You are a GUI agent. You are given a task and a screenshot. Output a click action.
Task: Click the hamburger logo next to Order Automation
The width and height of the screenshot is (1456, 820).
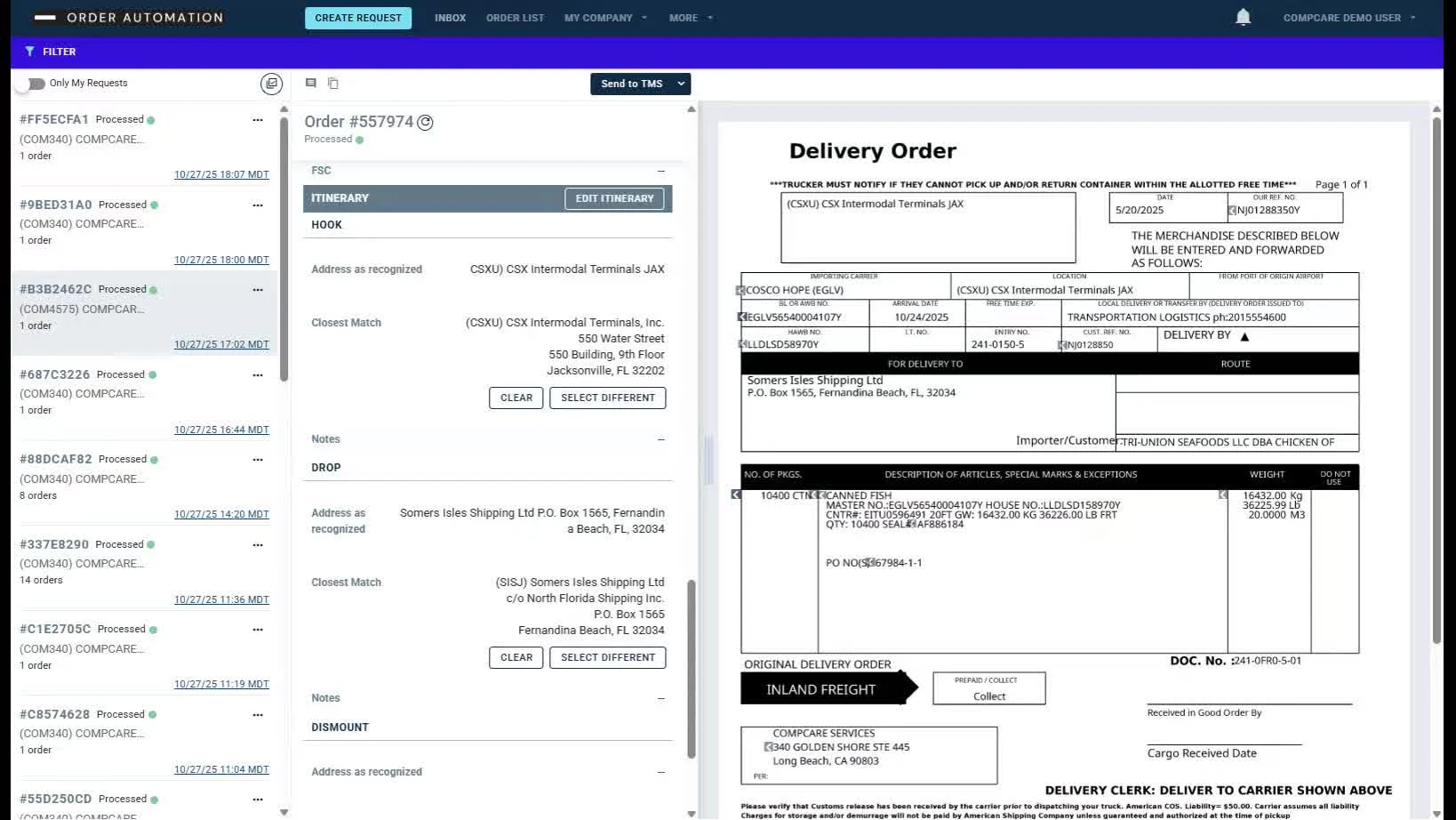pos(44,18)
